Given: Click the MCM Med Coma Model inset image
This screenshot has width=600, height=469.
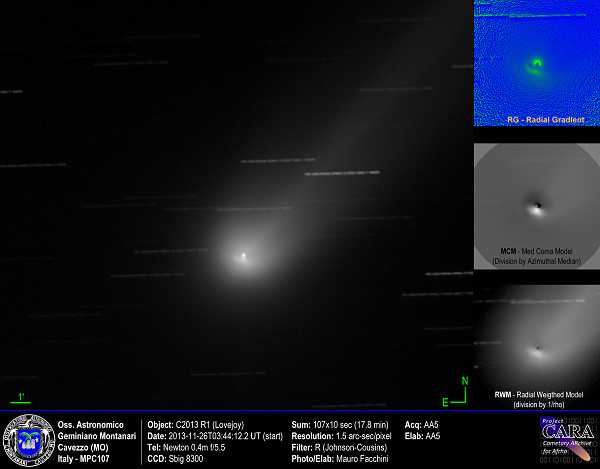Looking at the screenshot, I should click(x=537, y=206).
